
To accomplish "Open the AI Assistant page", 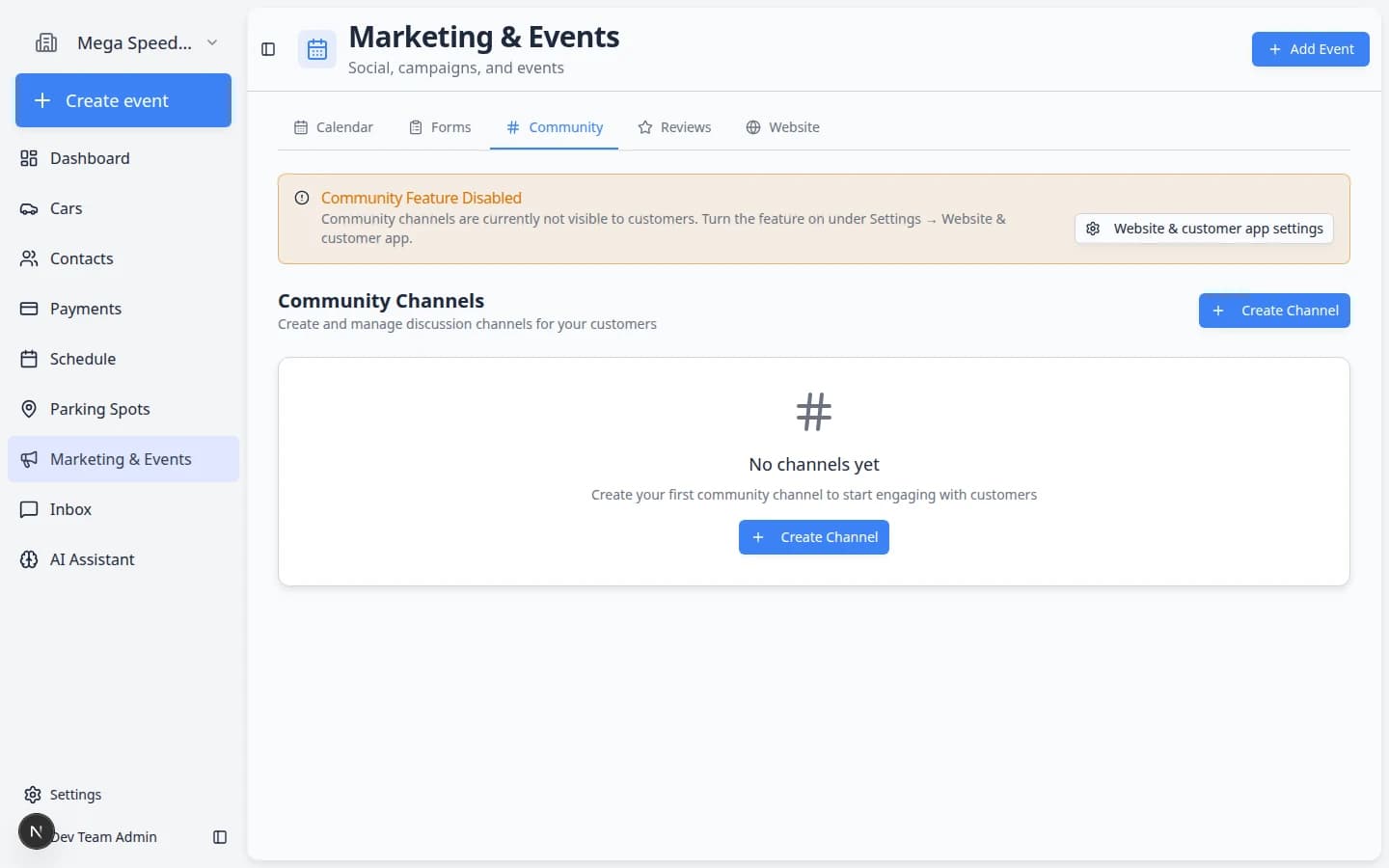I will coord(123,559).
